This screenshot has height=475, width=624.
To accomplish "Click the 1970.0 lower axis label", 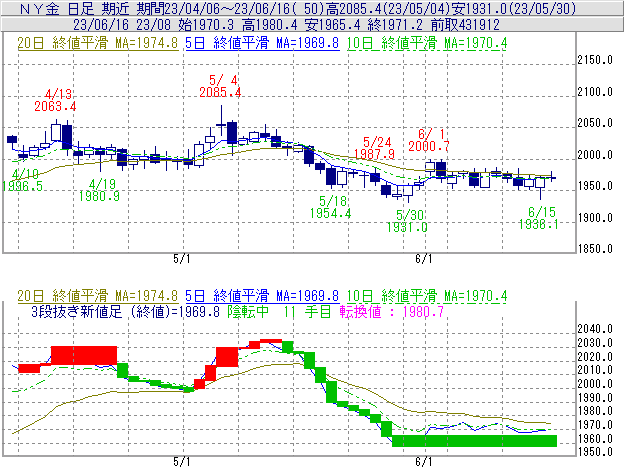I will 595,425.
